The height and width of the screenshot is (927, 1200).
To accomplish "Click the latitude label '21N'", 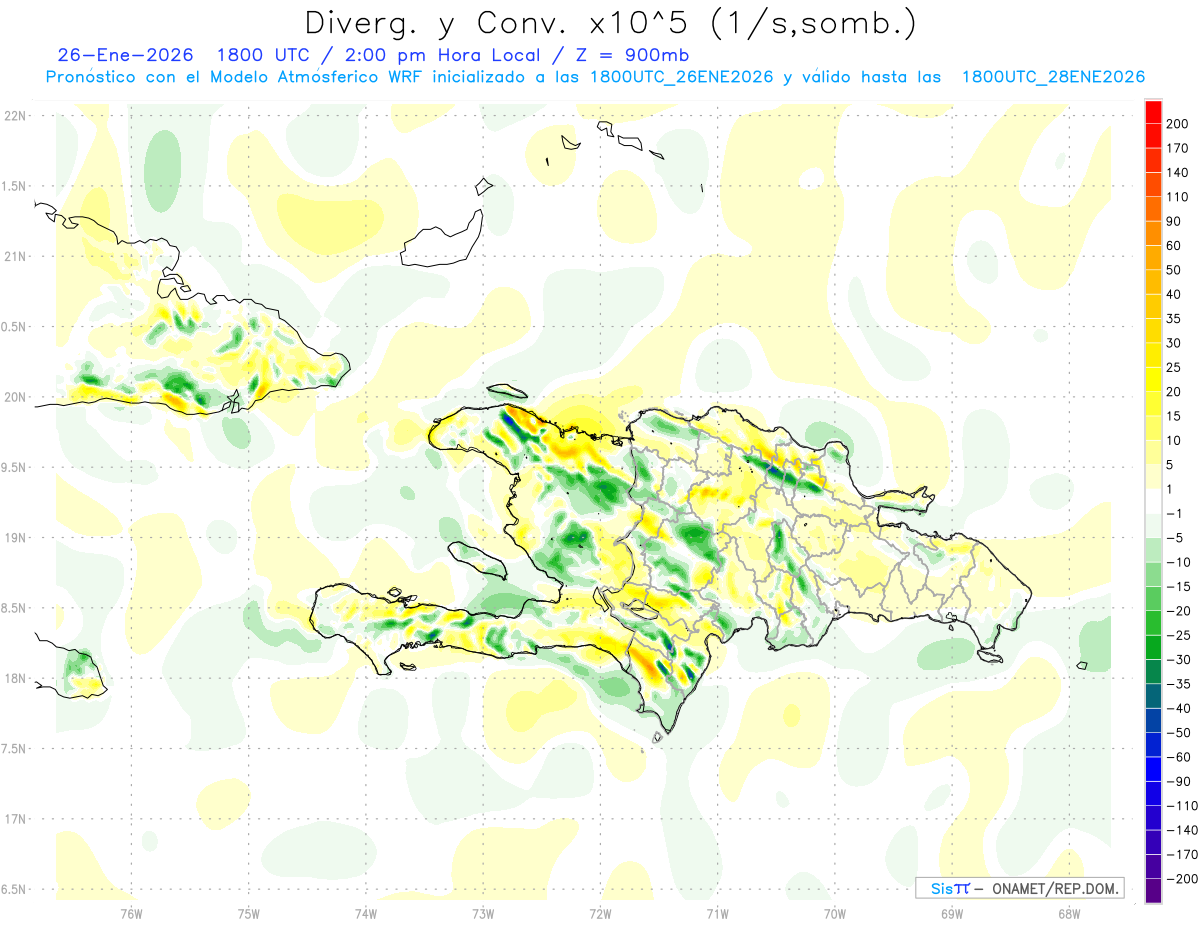I will coord(14,256).
